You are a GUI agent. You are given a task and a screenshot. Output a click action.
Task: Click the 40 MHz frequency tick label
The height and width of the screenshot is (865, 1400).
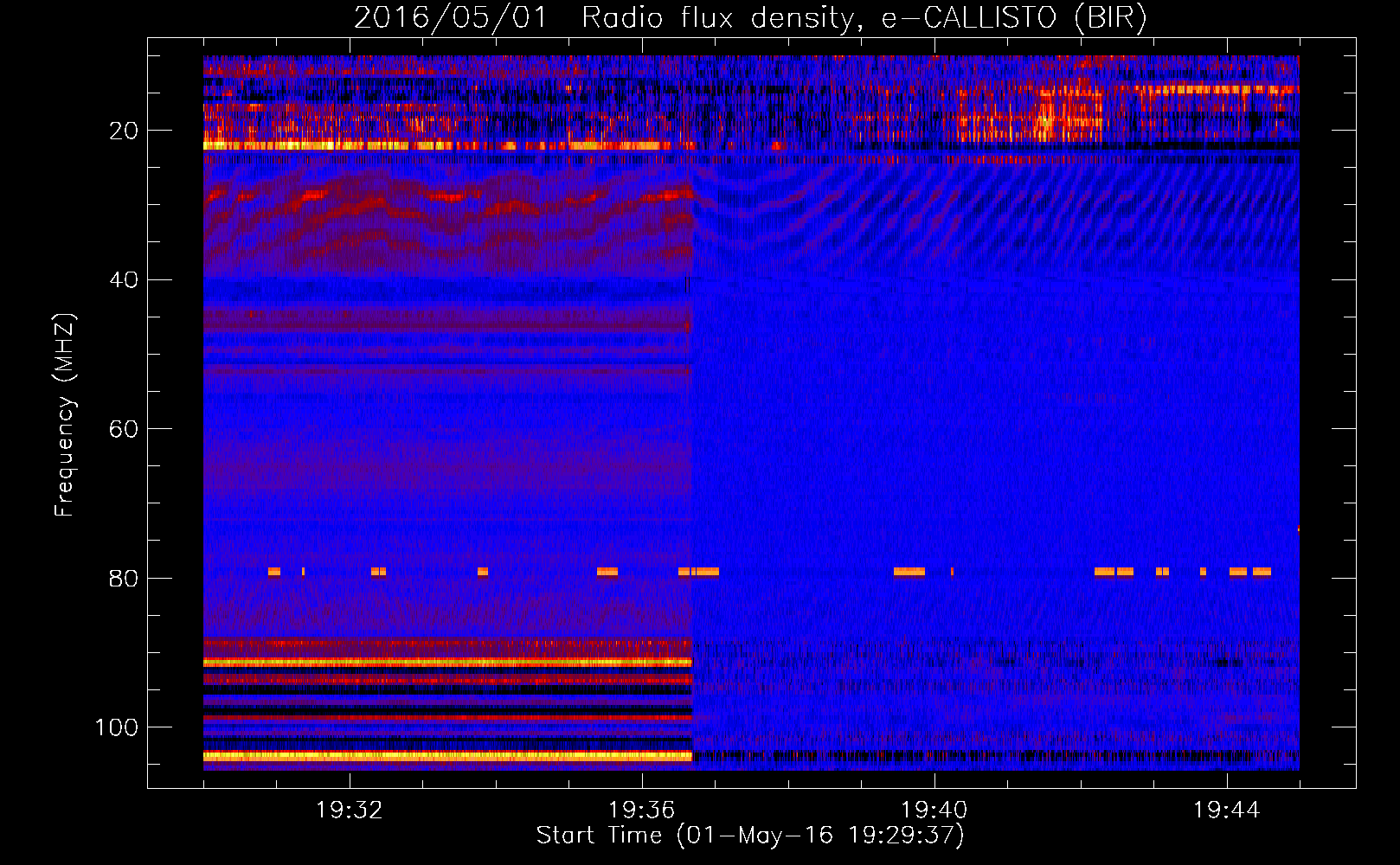click(124, 280)
